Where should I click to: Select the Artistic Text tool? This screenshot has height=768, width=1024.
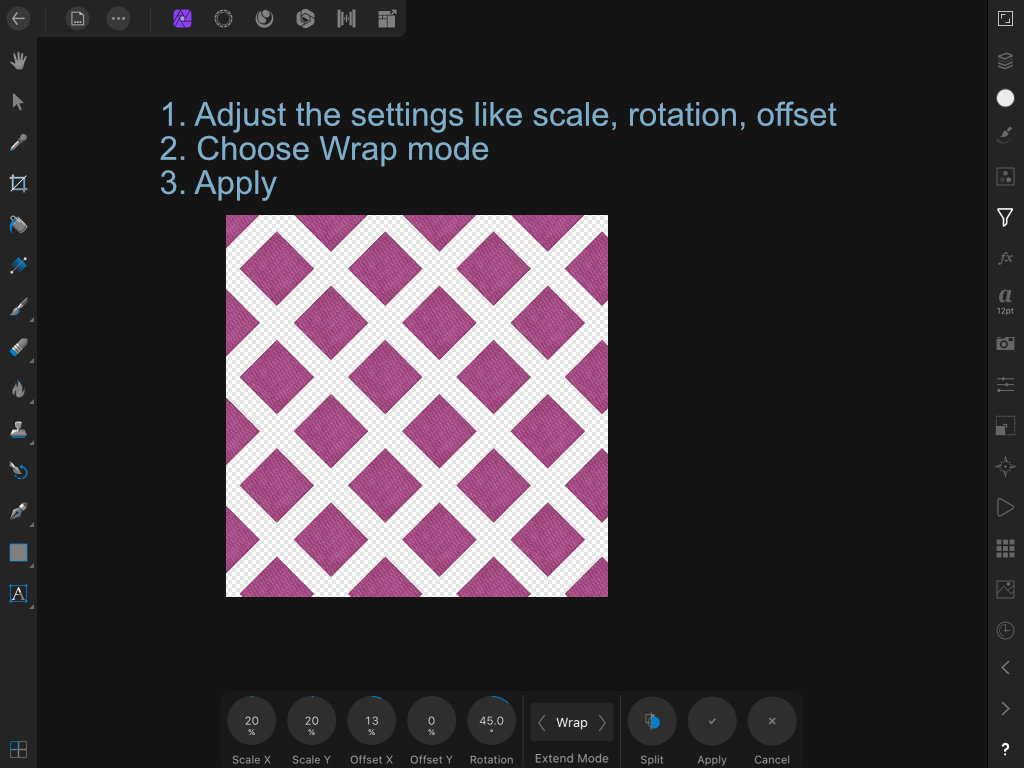coord(18,594)
